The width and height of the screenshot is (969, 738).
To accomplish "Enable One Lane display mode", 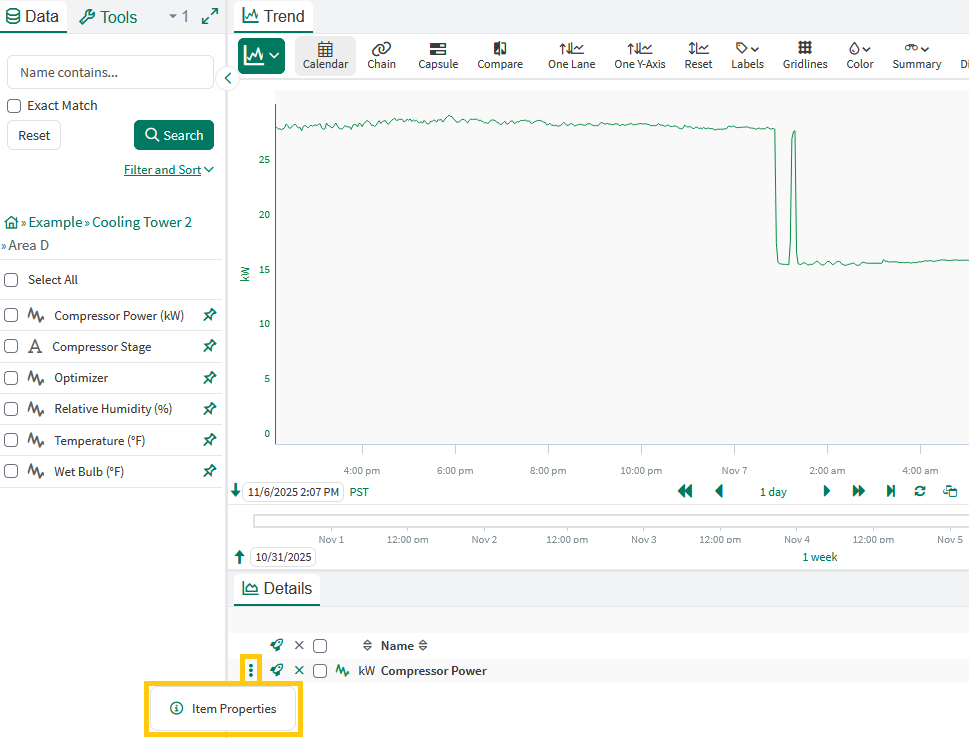I will click(x=571, y=55).
